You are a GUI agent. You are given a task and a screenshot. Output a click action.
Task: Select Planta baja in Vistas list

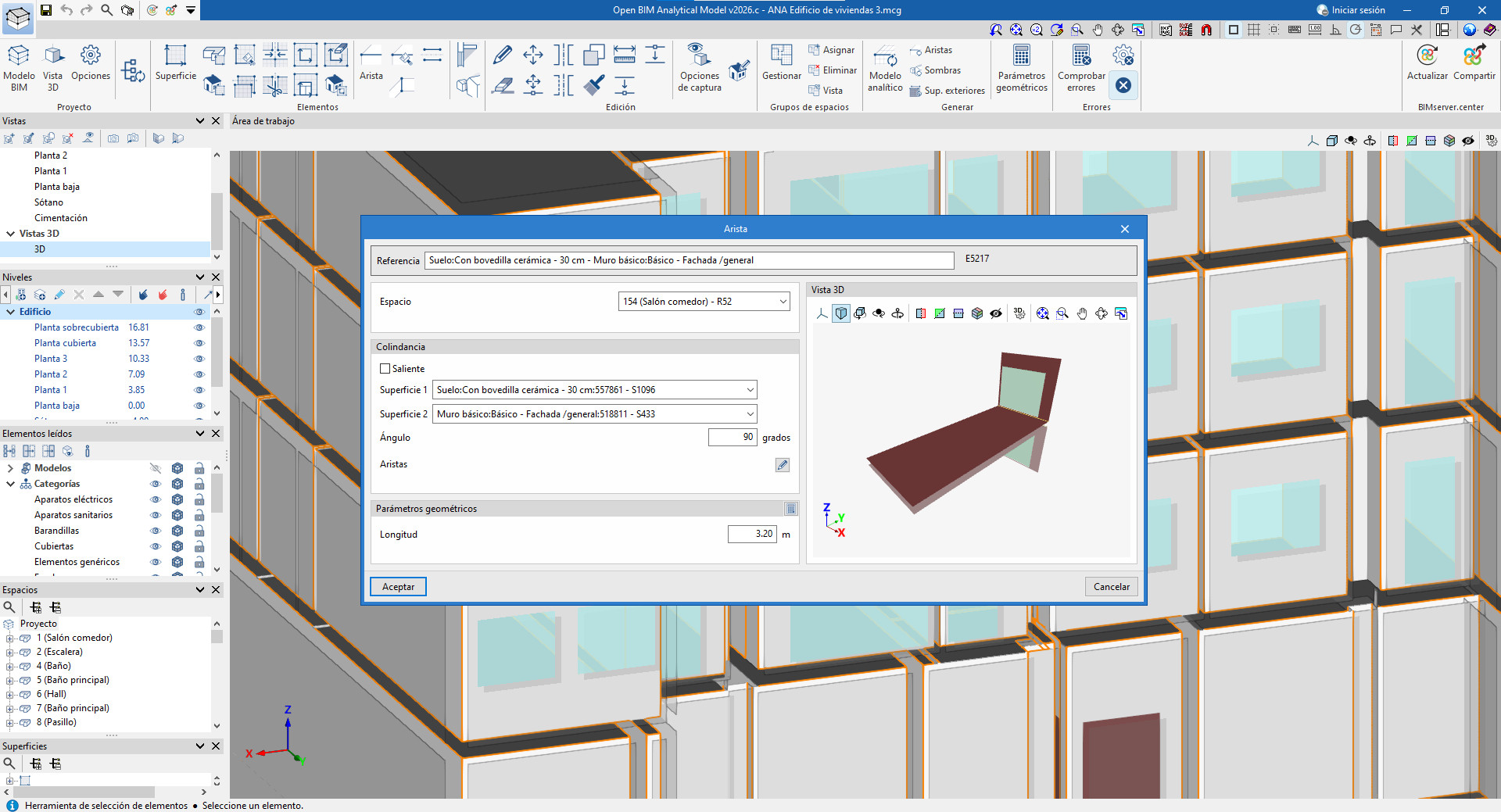tap(56, 187)
